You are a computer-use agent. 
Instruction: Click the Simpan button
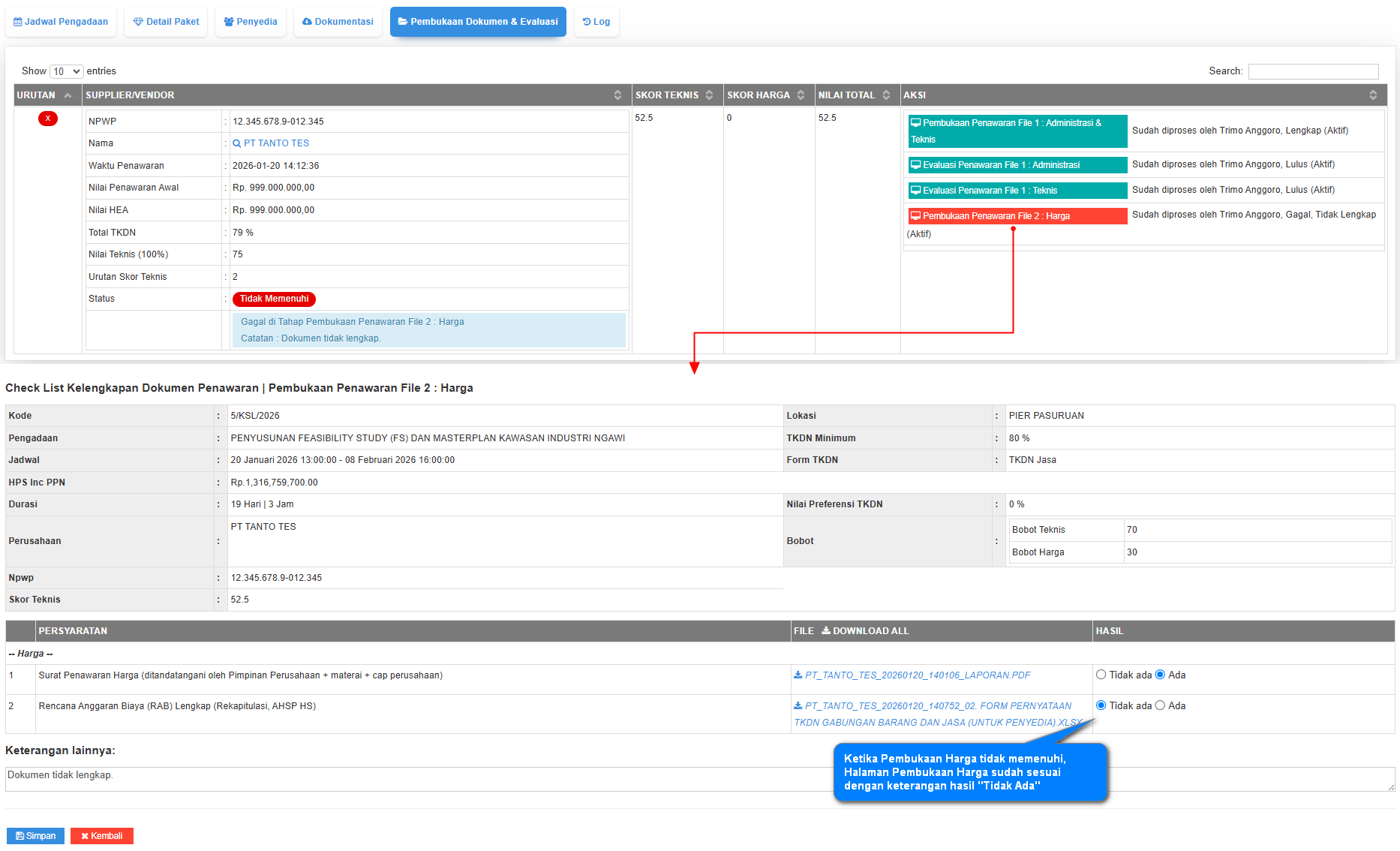point(35,836)
